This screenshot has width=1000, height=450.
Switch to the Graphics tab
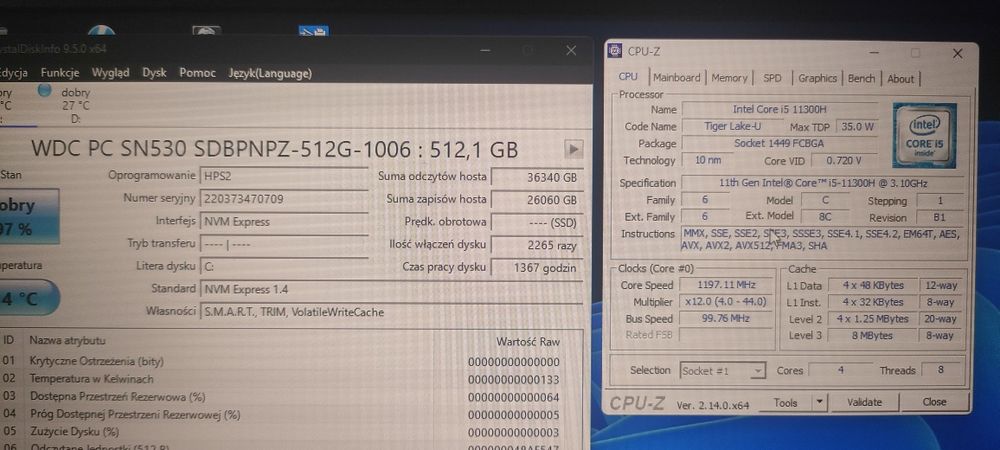coord(817,78)
